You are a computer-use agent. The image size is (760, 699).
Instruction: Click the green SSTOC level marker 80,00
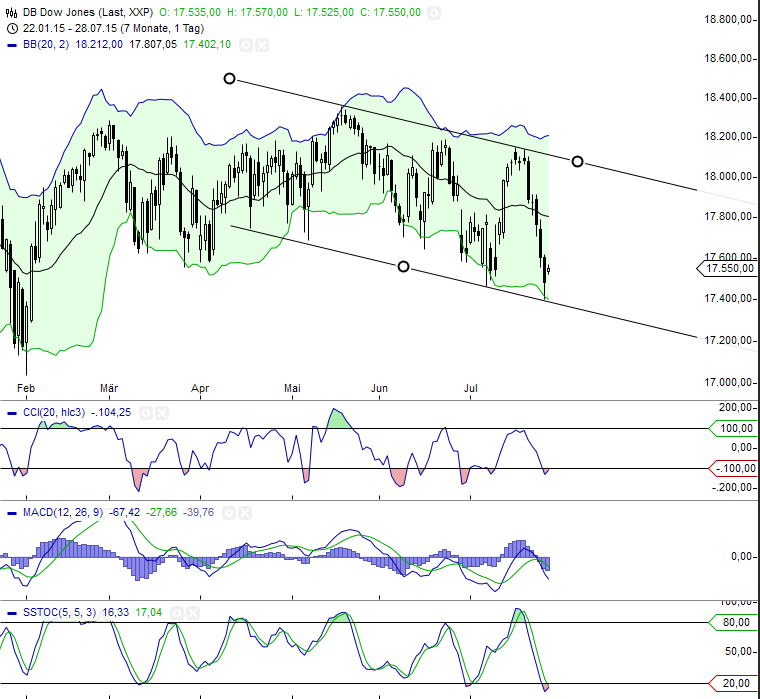click(734, 622)
